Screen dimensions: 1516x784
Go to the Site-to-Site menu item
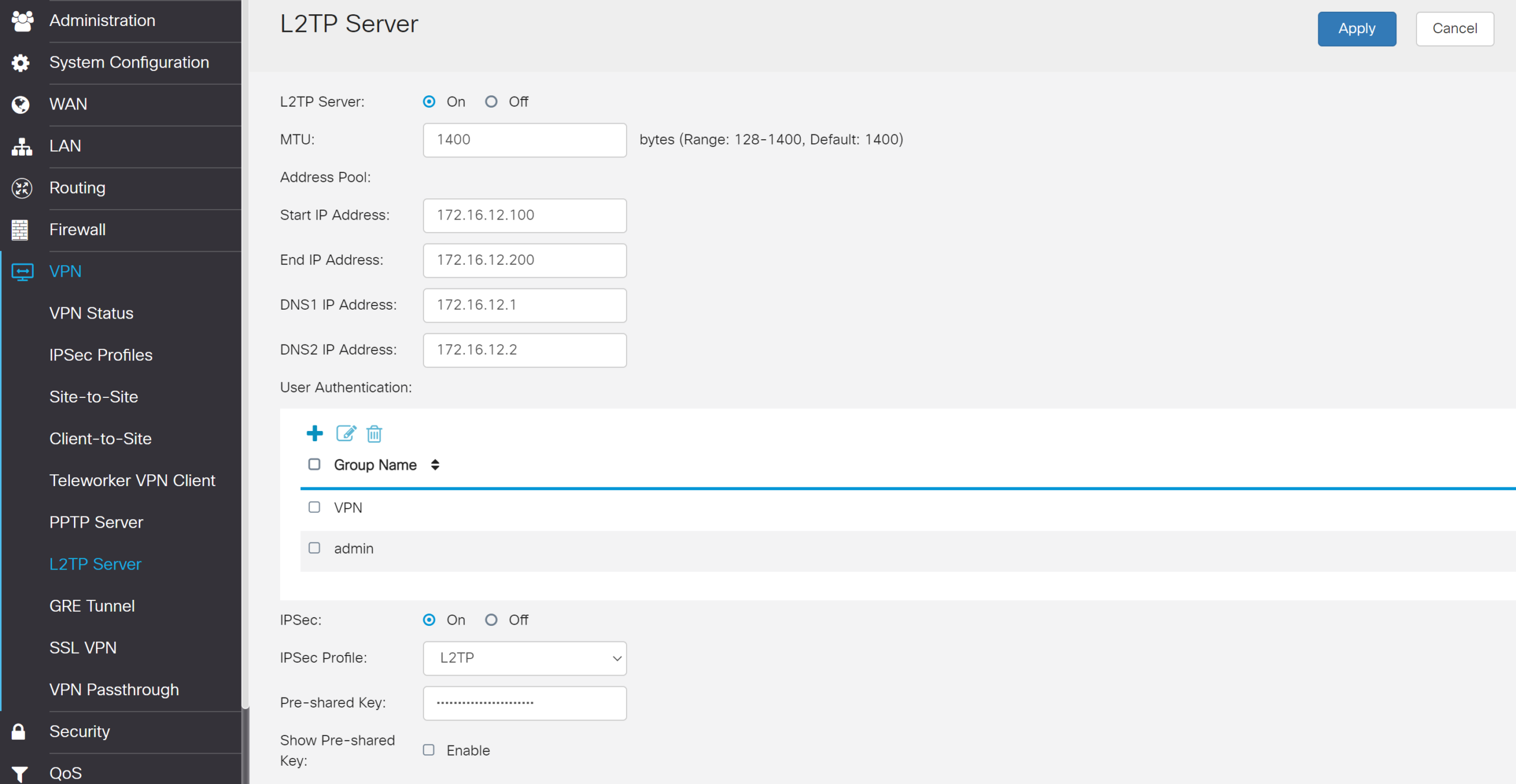(94, 397)
